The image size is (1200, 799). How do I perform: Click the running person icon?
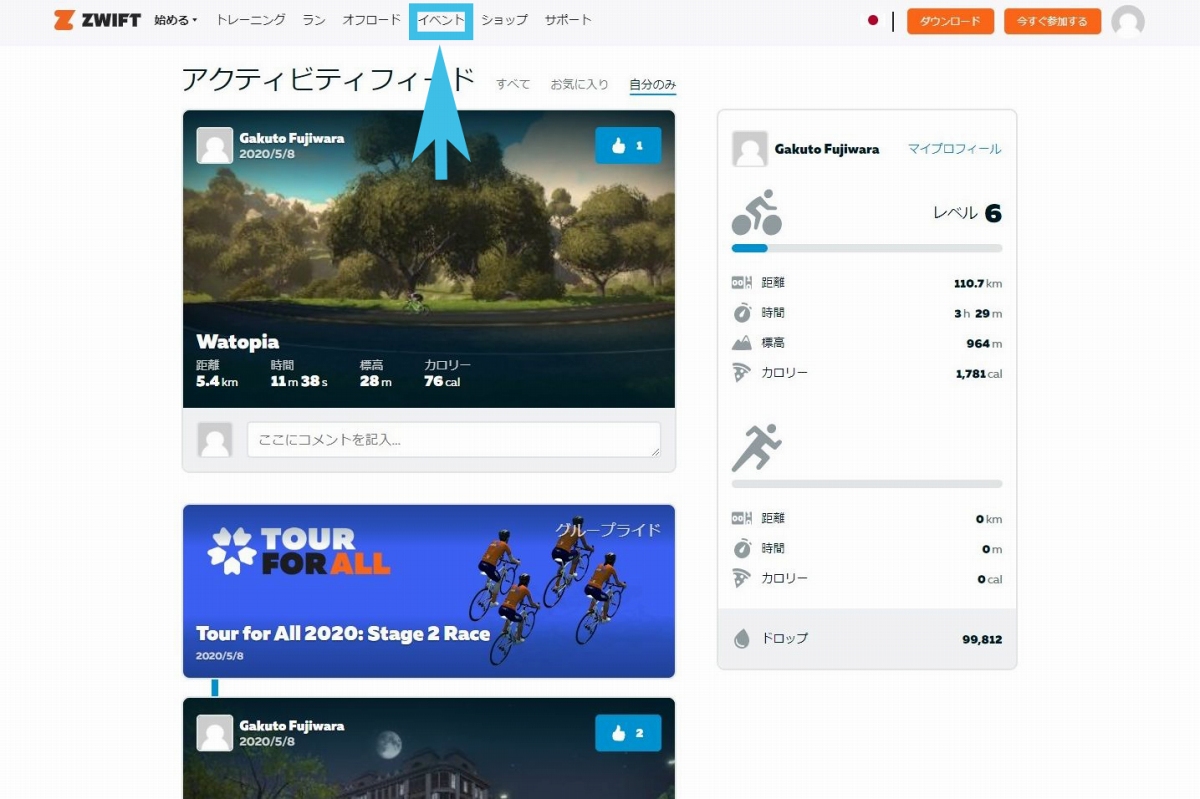(756, 448)
